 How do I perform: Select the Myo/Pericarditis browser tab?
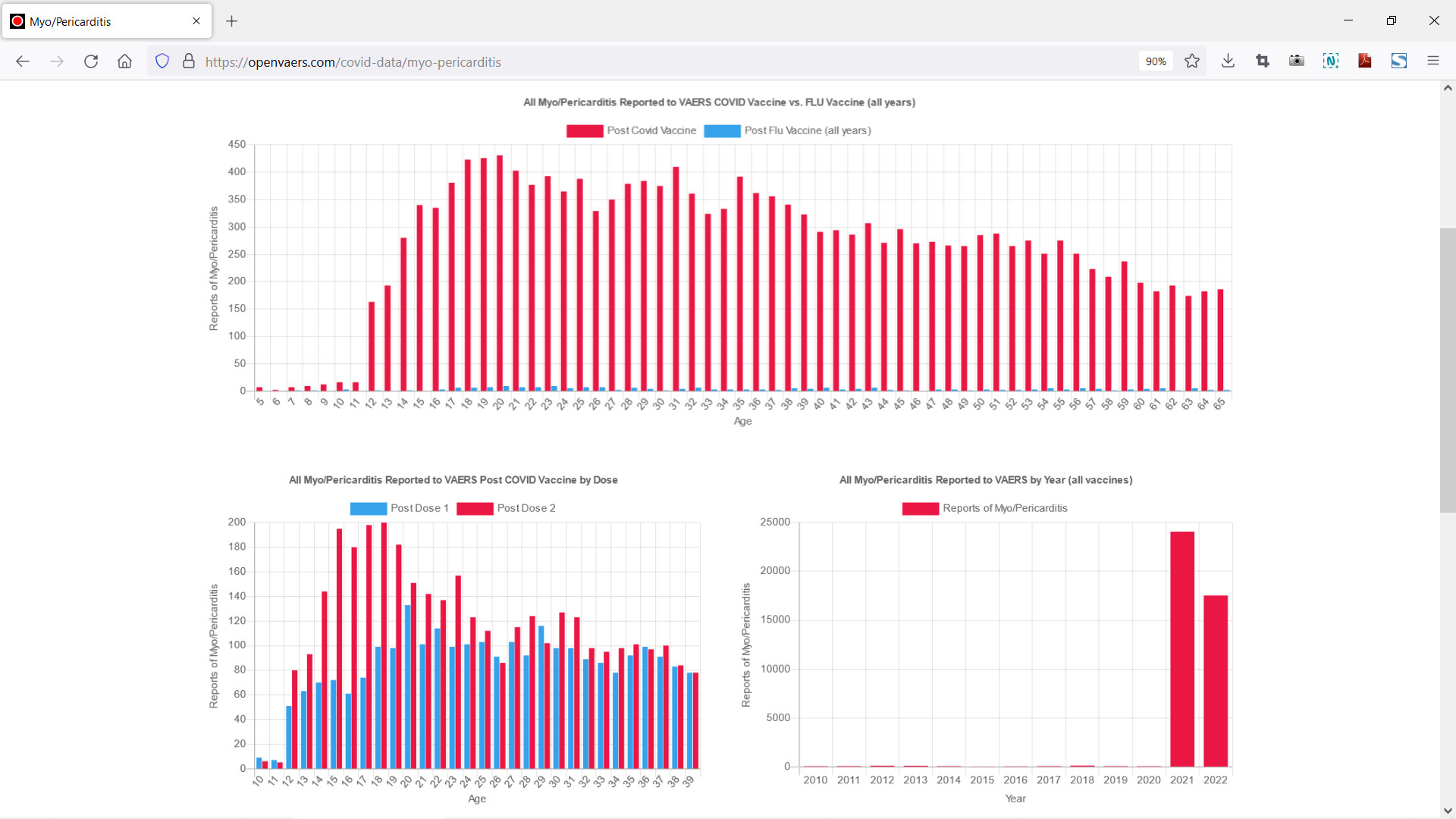99,21
